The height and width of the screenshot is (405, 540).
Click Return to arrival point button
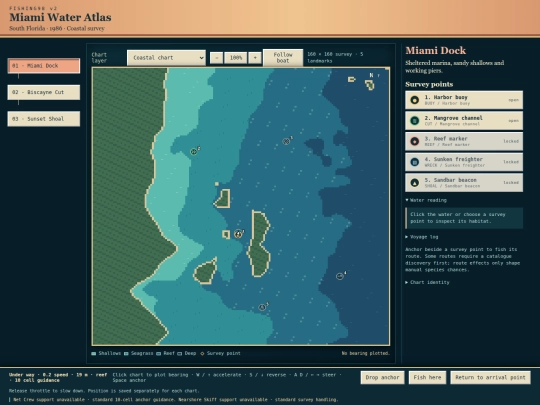coord(490,377)
